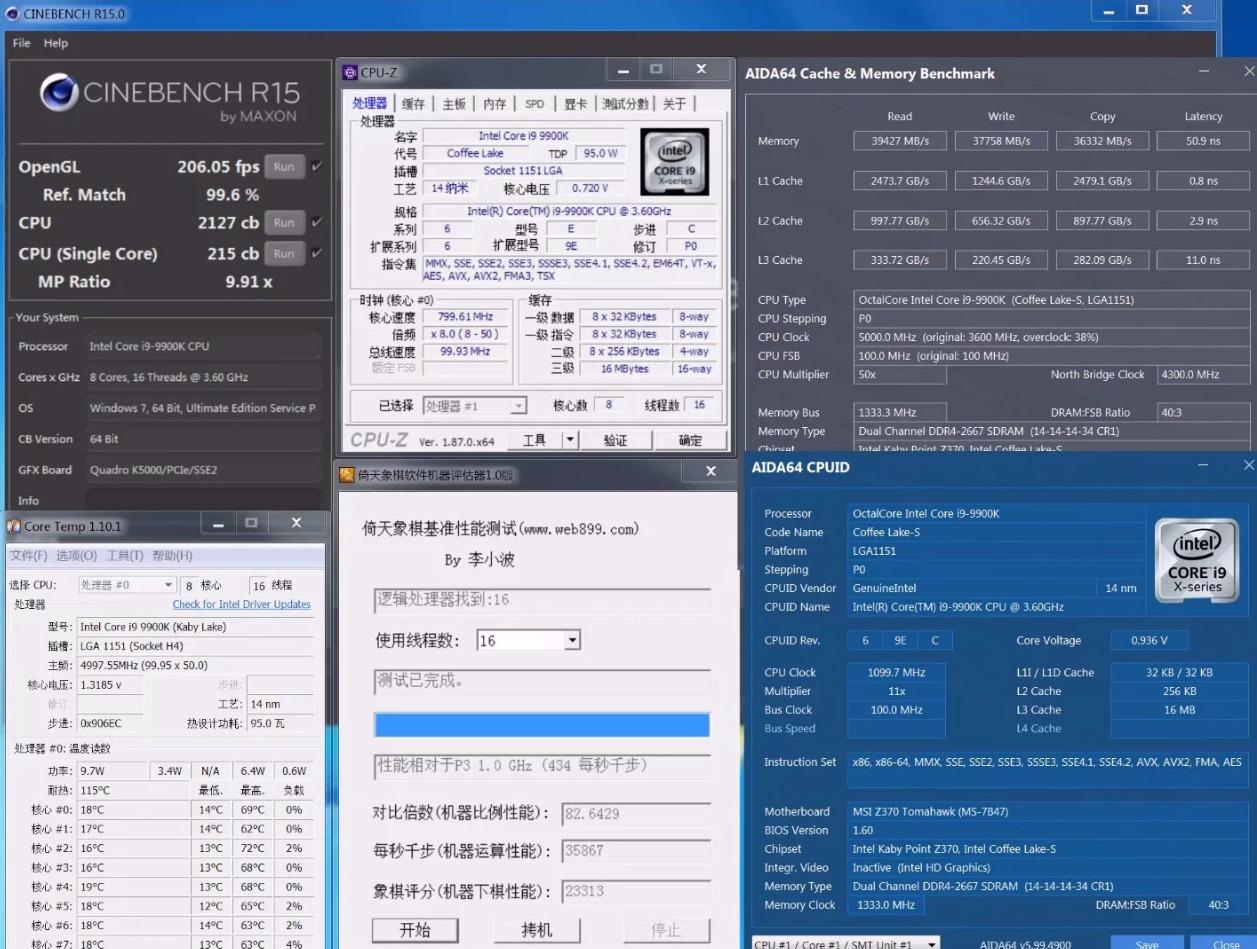Toggle the CPU Single Core test checkbox
This screenshot has height=949, width=1257.
316,254
